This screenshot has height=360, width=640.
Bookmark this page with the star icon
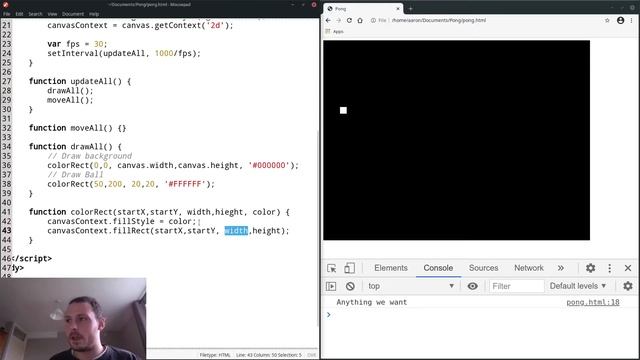pos(607,20)
